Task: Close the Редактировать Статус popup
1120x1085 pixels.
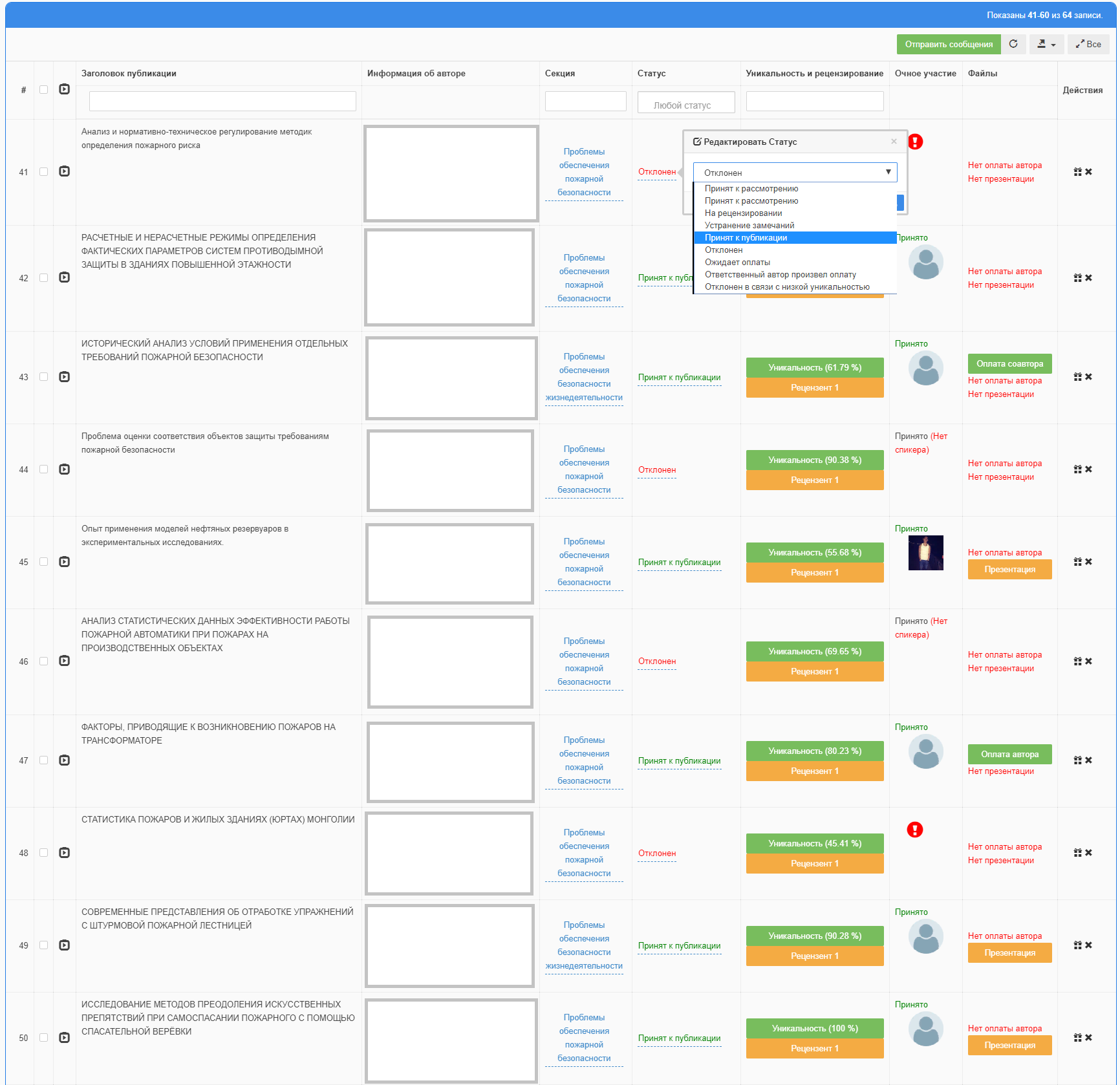Action: coord(894,142)
